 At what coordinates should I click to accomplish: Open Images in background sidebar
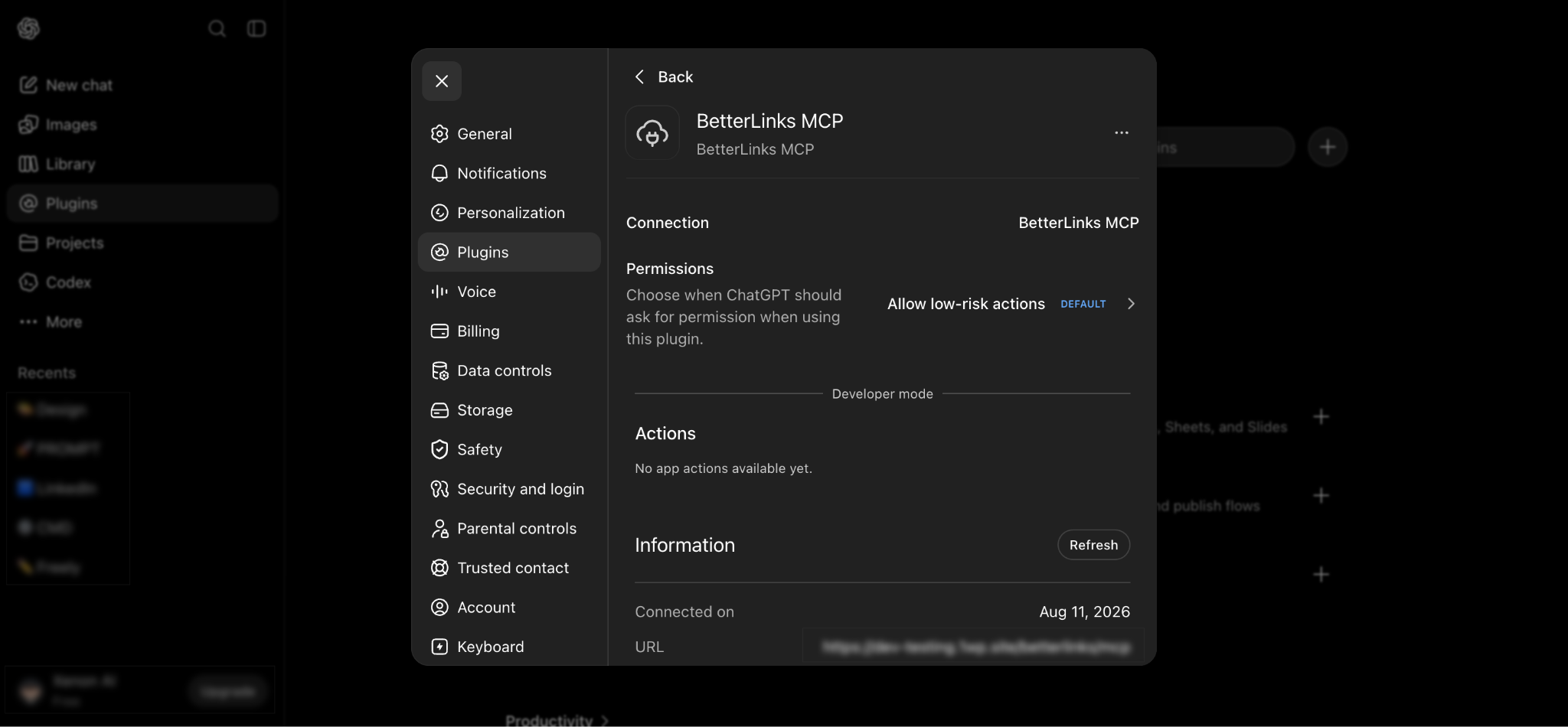(x=142, y=125)
